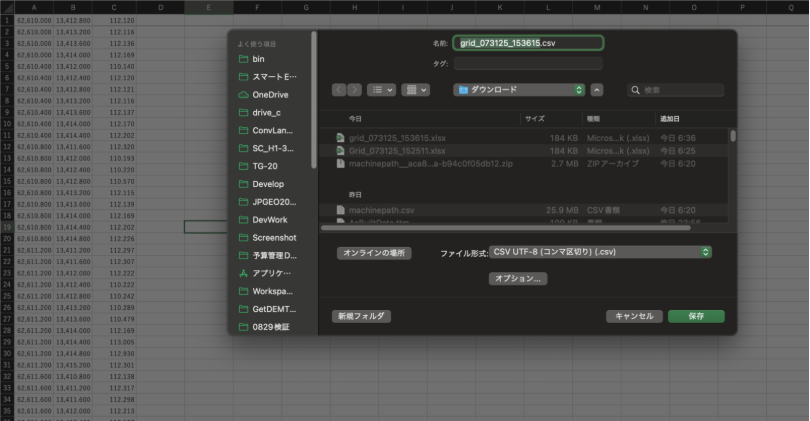
Task: Click the back navigation arrow
Action: pyautogui.click(x=340, y=90)
